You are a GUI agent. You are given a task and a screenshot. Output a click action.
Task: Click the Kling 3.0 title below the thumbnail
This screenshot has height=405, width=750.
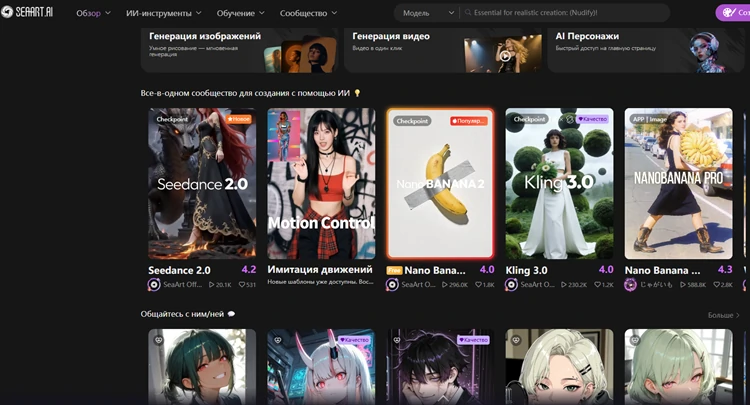click(527, 270)
